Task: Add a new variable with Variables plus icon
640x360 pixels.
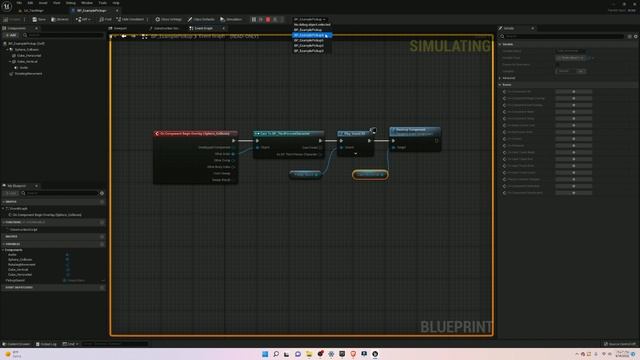Action: click(102, 244)
